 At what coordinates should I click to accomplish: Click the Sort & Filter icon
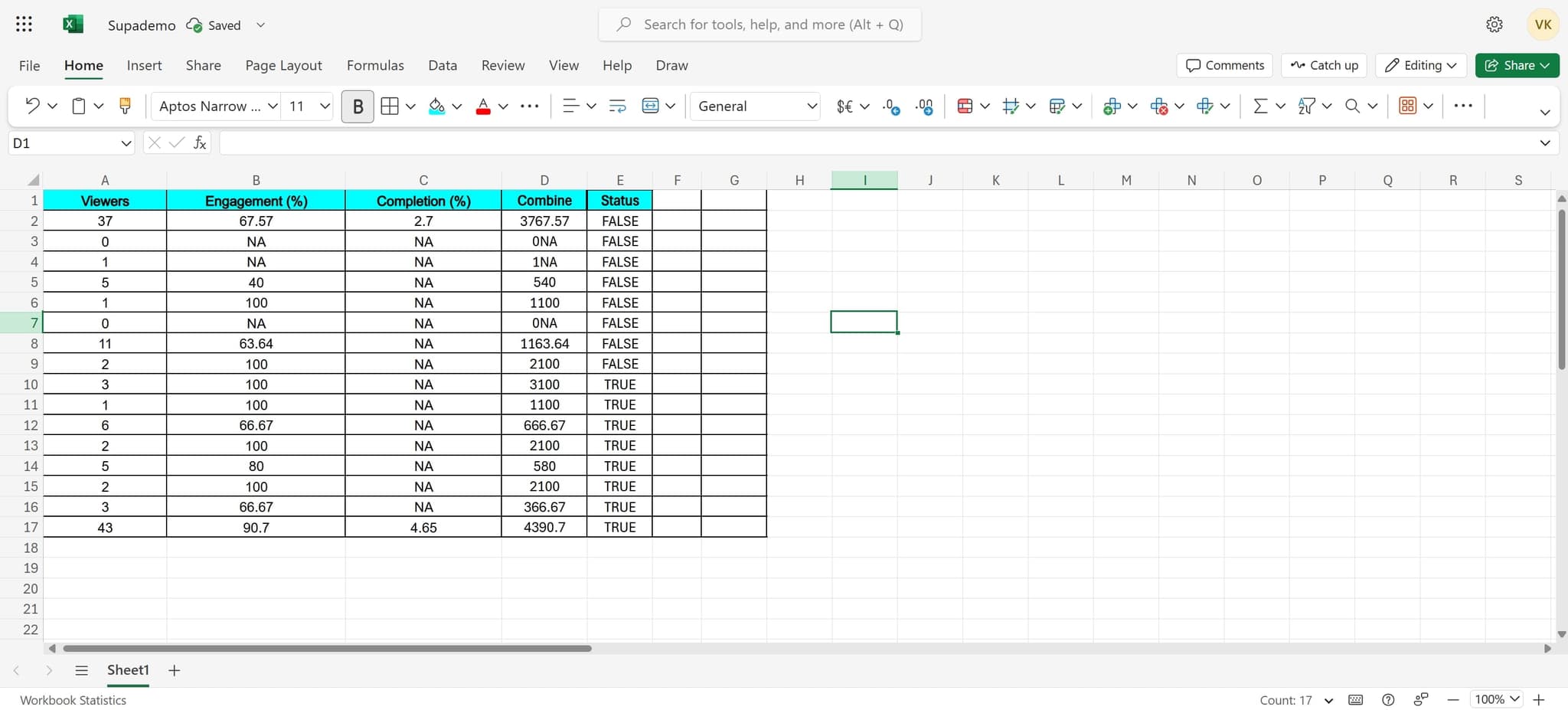coord(1306,106)
